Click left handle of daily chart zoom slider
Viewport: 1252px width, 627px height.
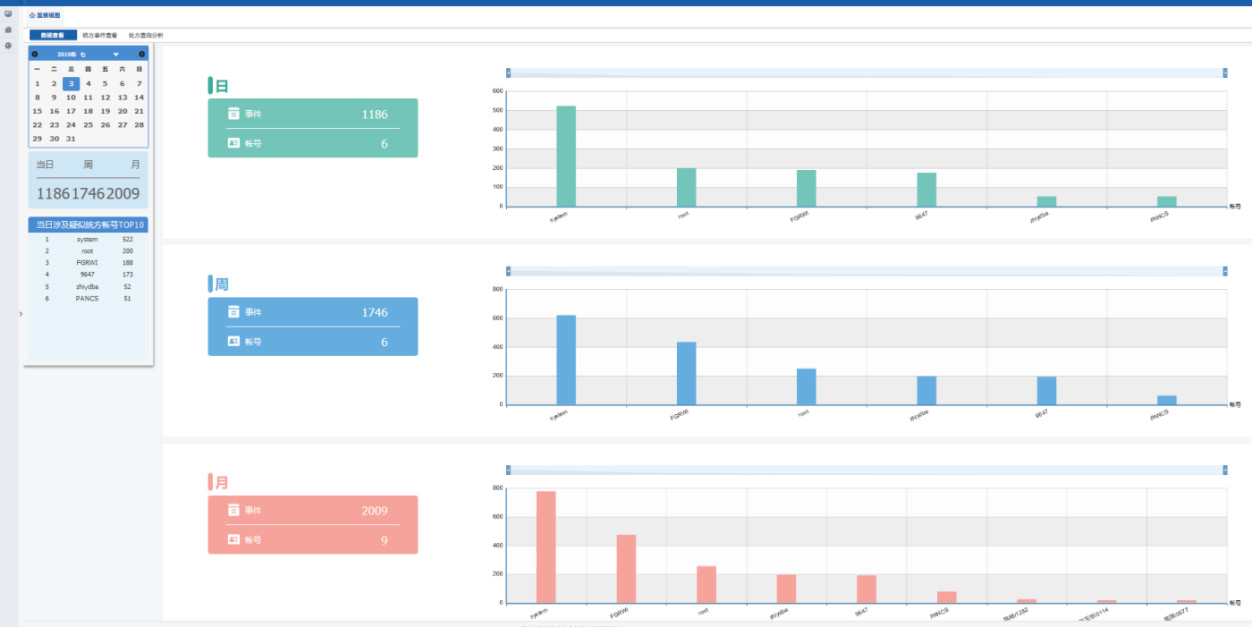pyautogui.click(x=509, y=73)
